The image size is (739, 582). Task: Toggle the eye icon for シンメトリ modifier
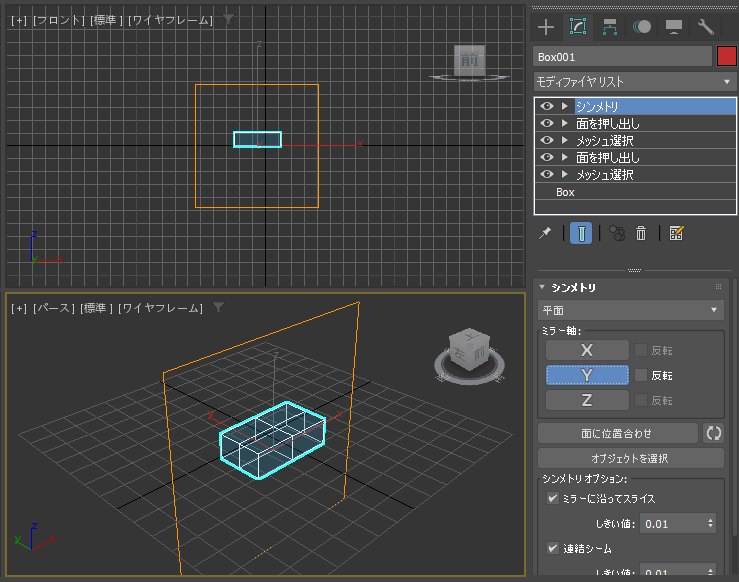click(x=547, y=106)
